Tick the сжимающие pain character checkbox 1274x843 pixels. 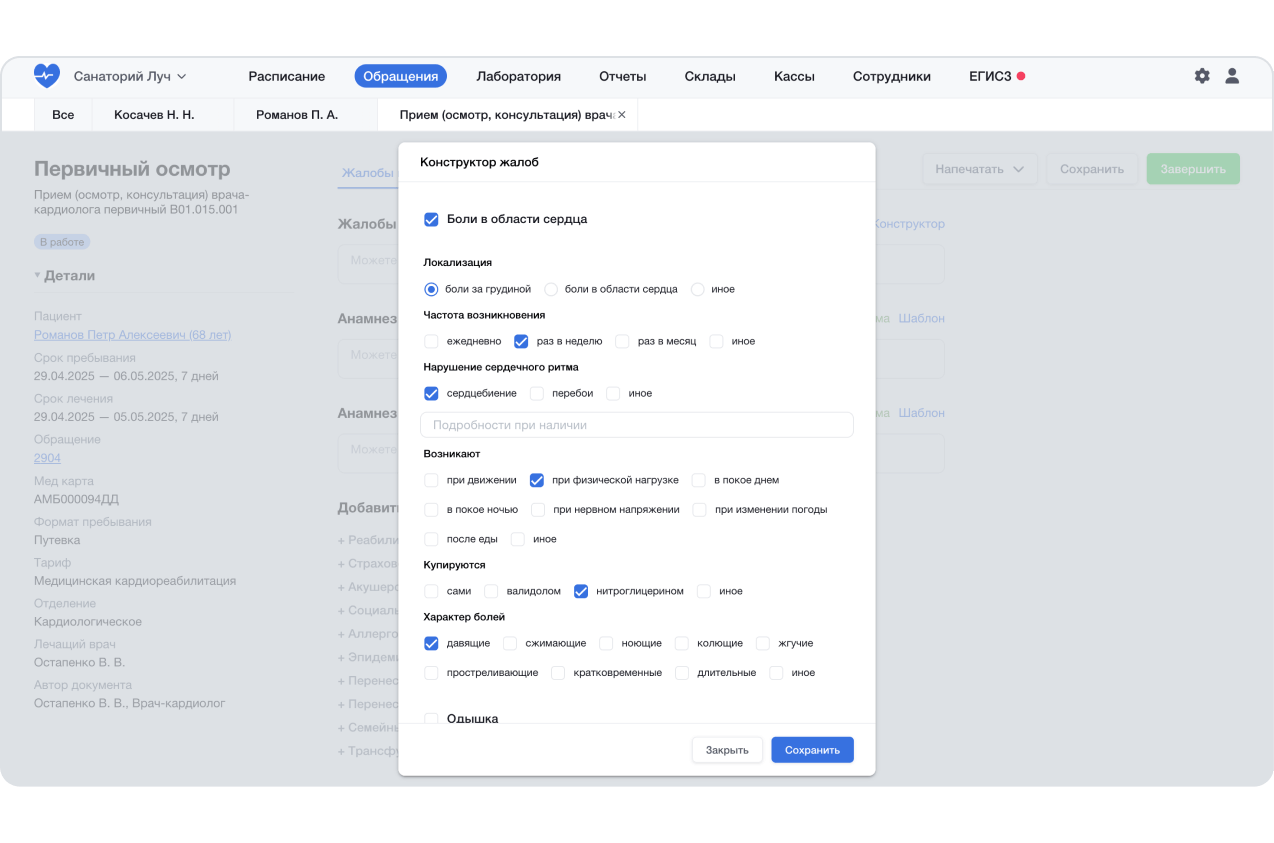click(x=510, y=644)
